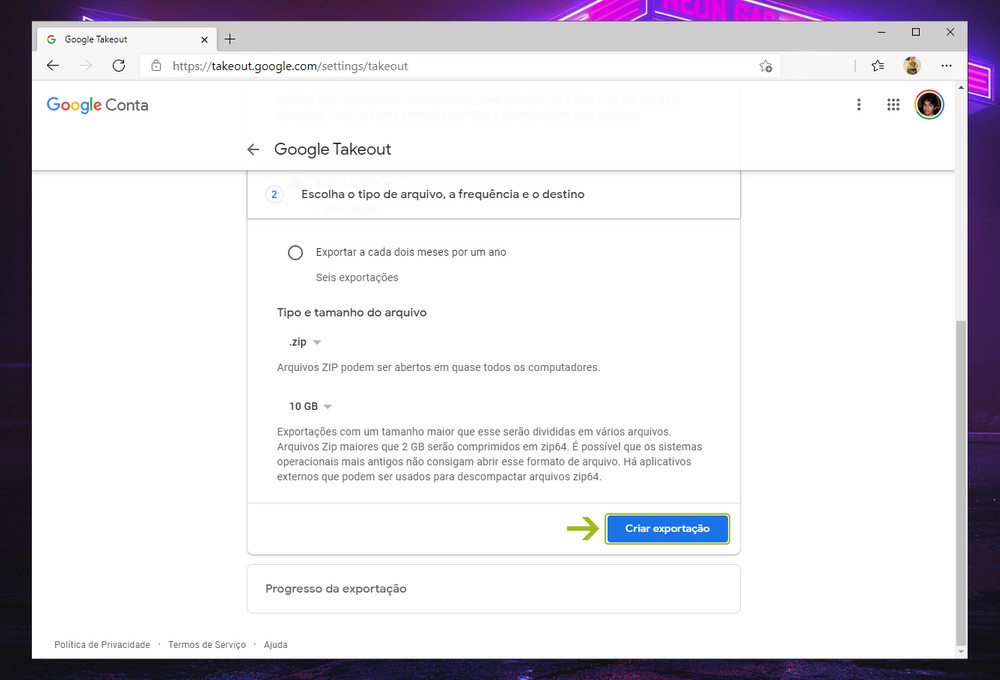
Task: Open the 'Termos de Serviço' link
Action: [207, 645]
